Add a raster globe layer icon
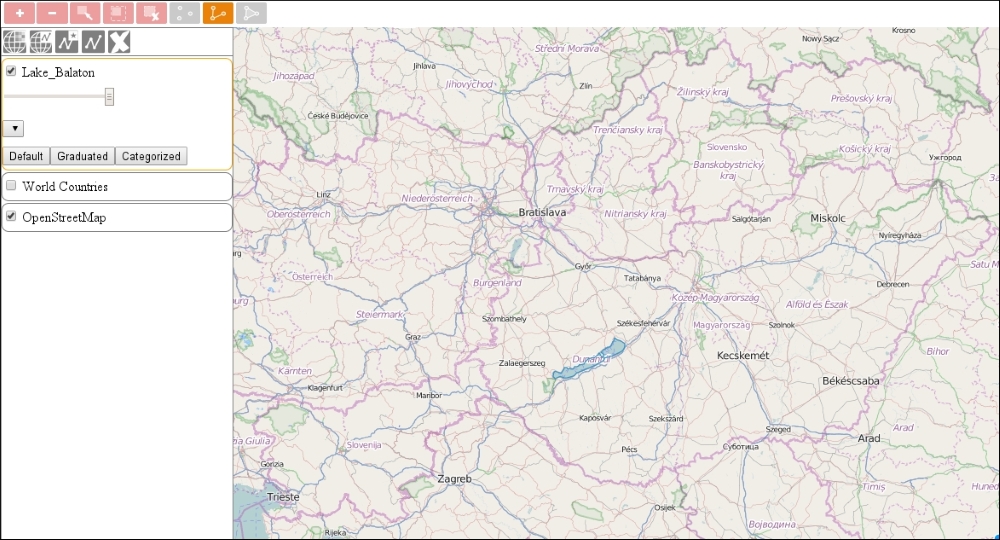The height and width of the screenshot is (540, 1000). (x=14, y=42)
